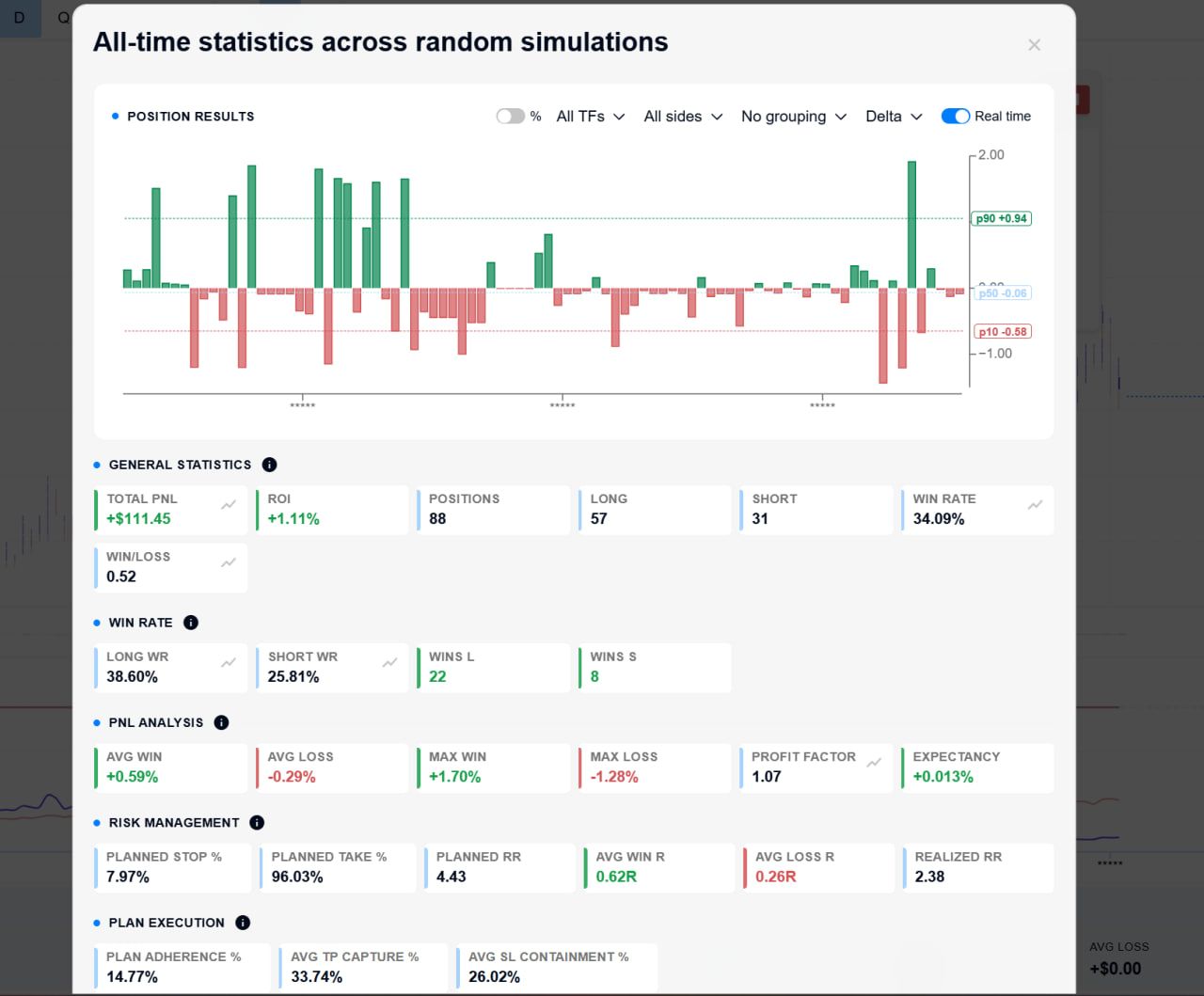Select the Wins L value 22
The height and width of the screenshot is (996, 1204).
point(437,677)
